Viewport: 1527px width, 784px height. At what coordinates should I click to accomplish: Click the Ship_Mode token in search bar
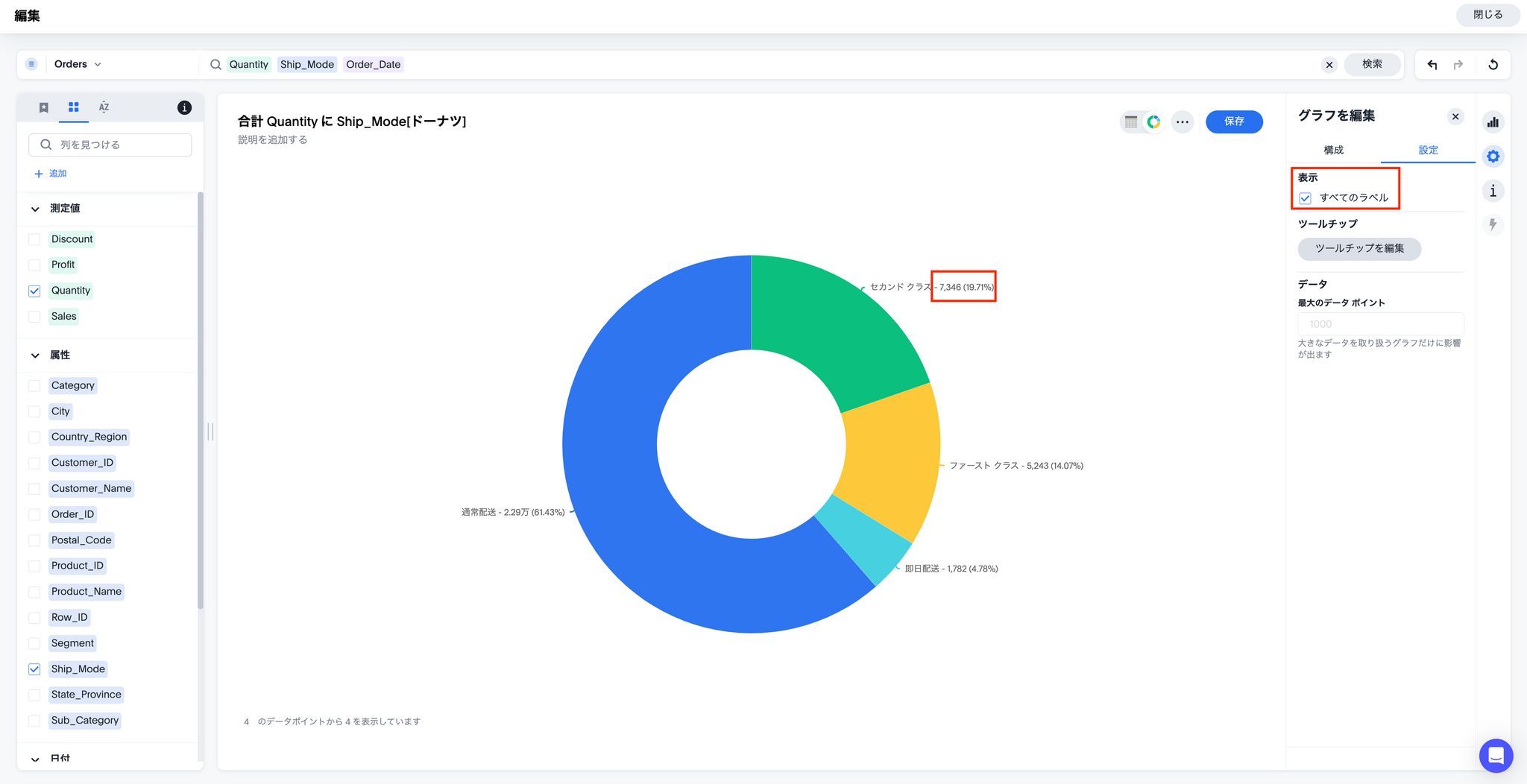point(307,65)
